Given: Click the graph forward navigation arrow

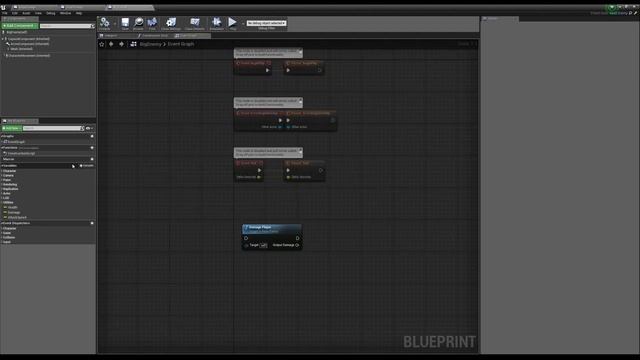Looking at the screenshot, I should click(121, 44).
